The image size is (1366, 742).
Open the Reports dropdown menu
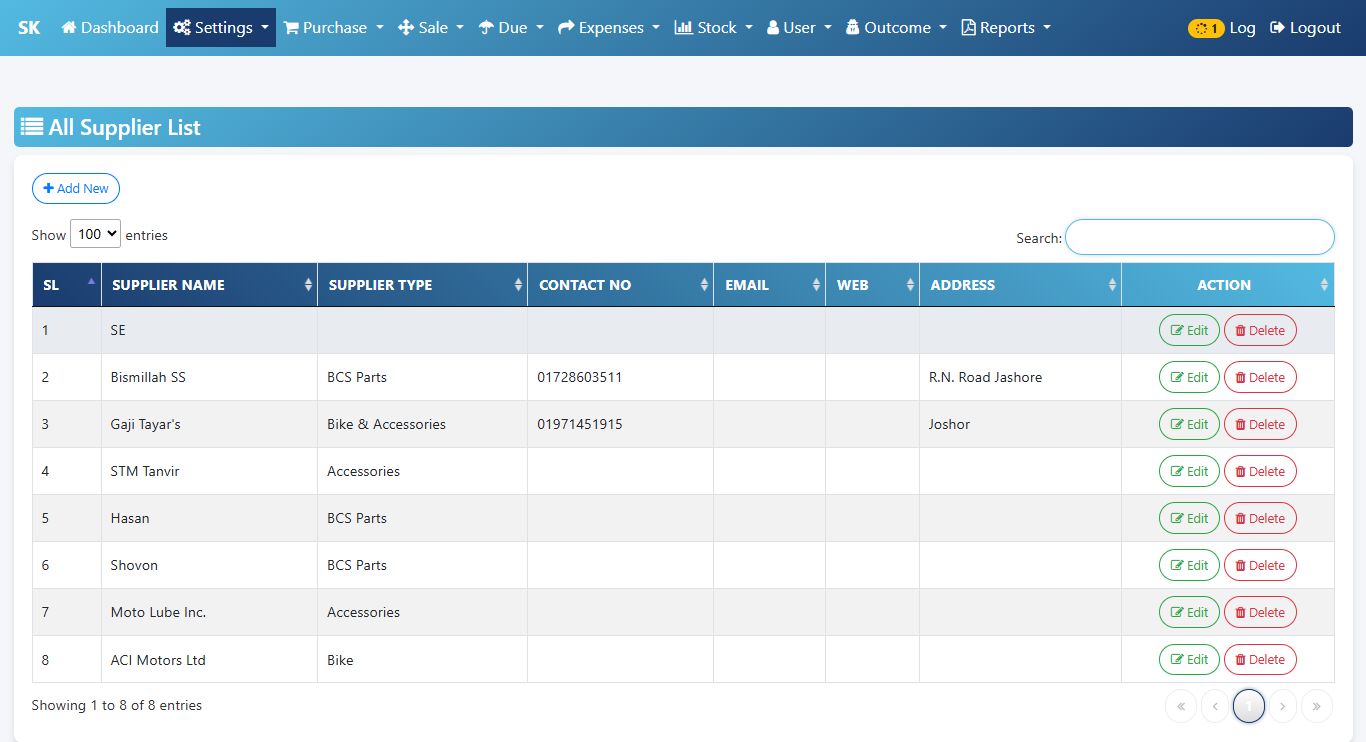click(x=1005, y=27)
